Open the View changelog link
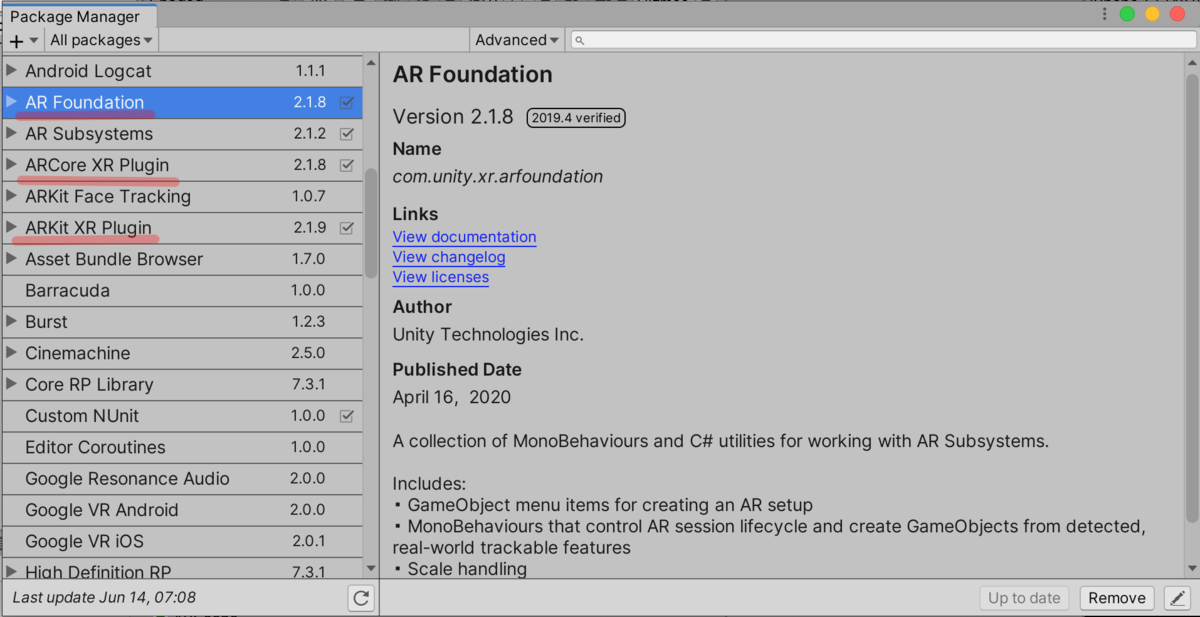 coord(449,257)
